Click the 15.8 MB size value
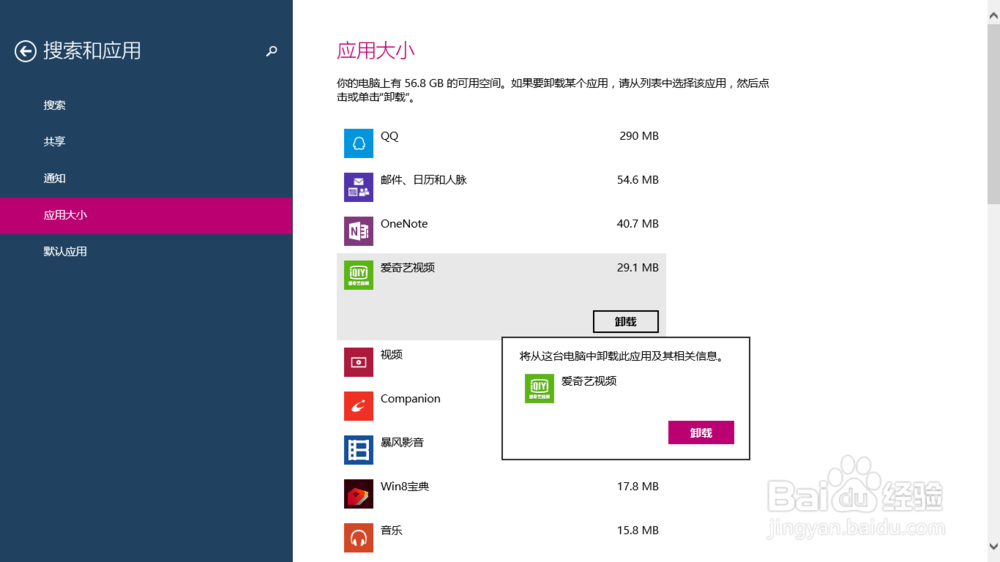Screen dimensions: 1000x562 coord(638,531)
